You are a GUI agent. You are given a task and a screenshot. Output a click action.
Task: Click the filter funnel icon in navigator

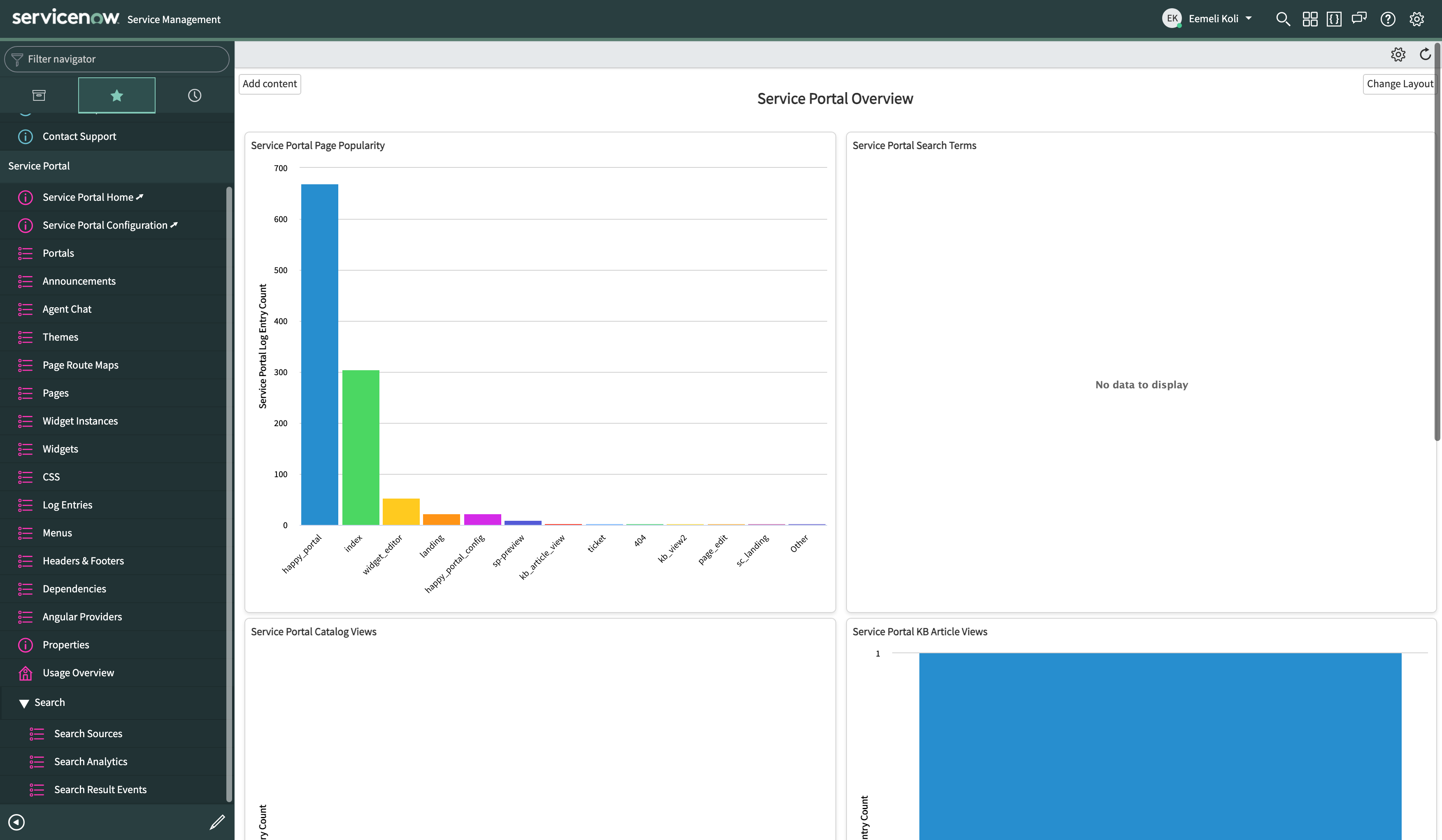(x=17, y=59)
